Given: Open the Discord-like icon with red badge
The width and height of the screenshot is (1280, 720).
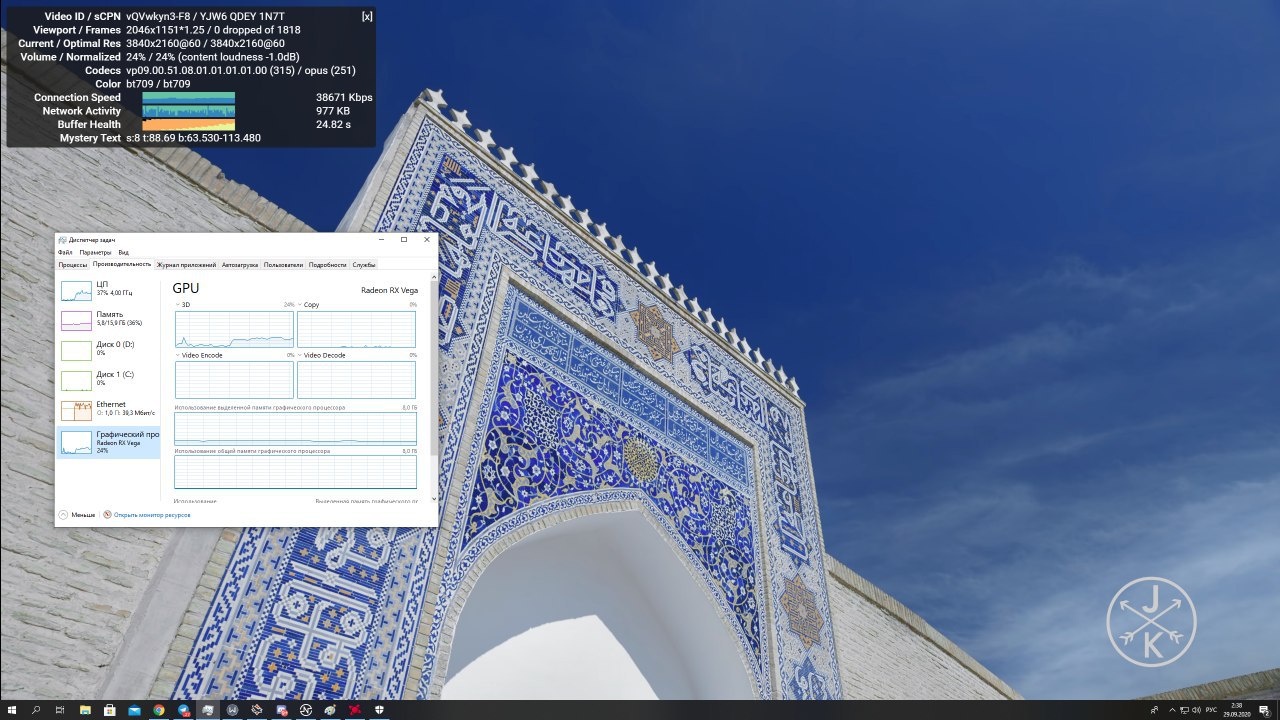Looking at the screenshot, I should pos(281,710).
